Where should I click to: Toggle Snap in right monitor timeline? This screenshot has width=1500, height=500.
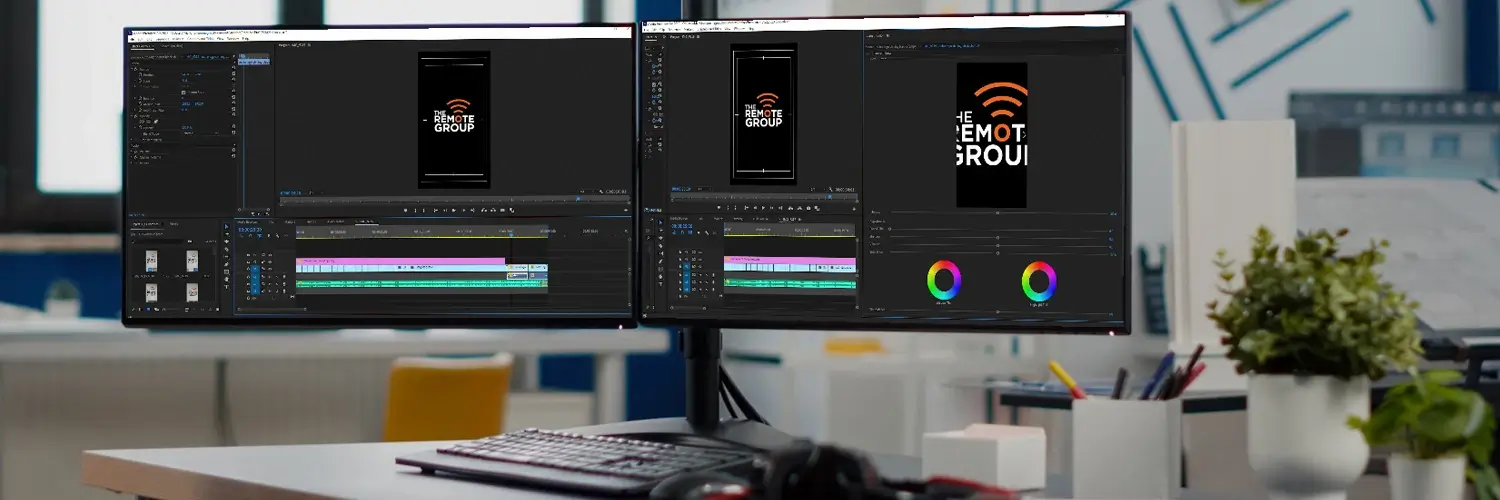(x=682, y=232)
